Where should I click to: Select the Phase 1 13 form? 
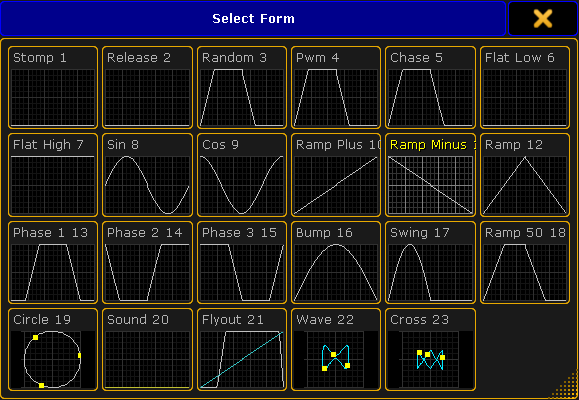pos(53,262)
